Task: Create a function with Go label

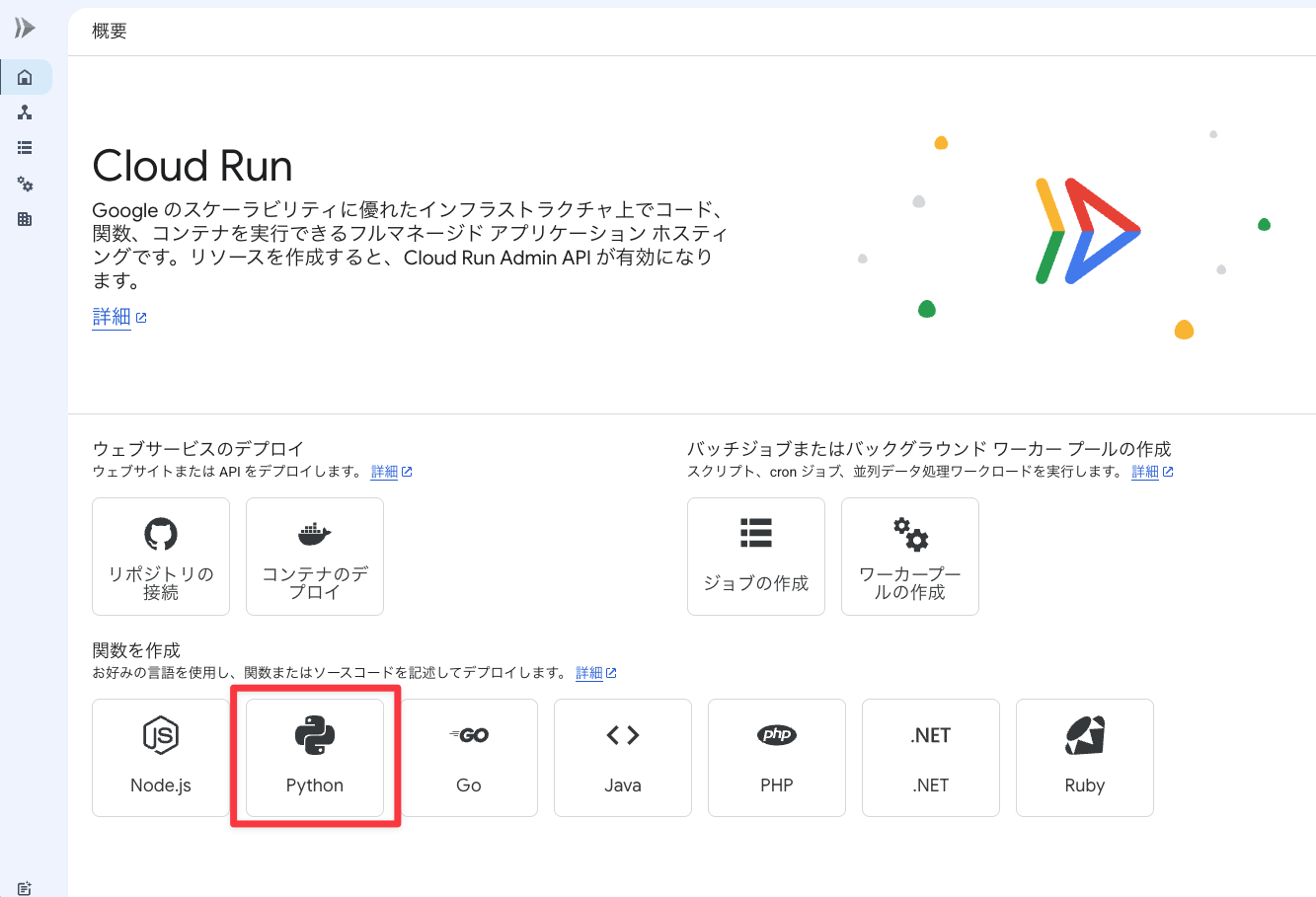Action: [469, 785]
